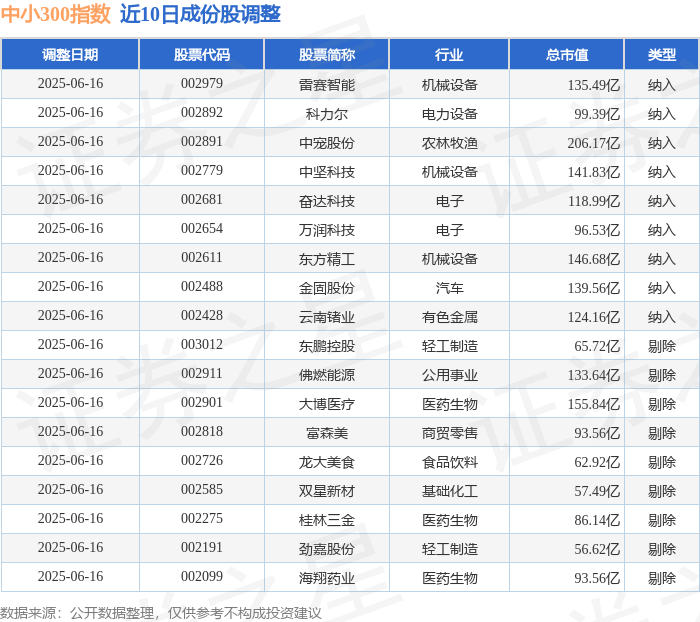Click the 股票简称 column header
Image resolution: width=700 pixels, height=622 pixels.
(x=327, y=55)
